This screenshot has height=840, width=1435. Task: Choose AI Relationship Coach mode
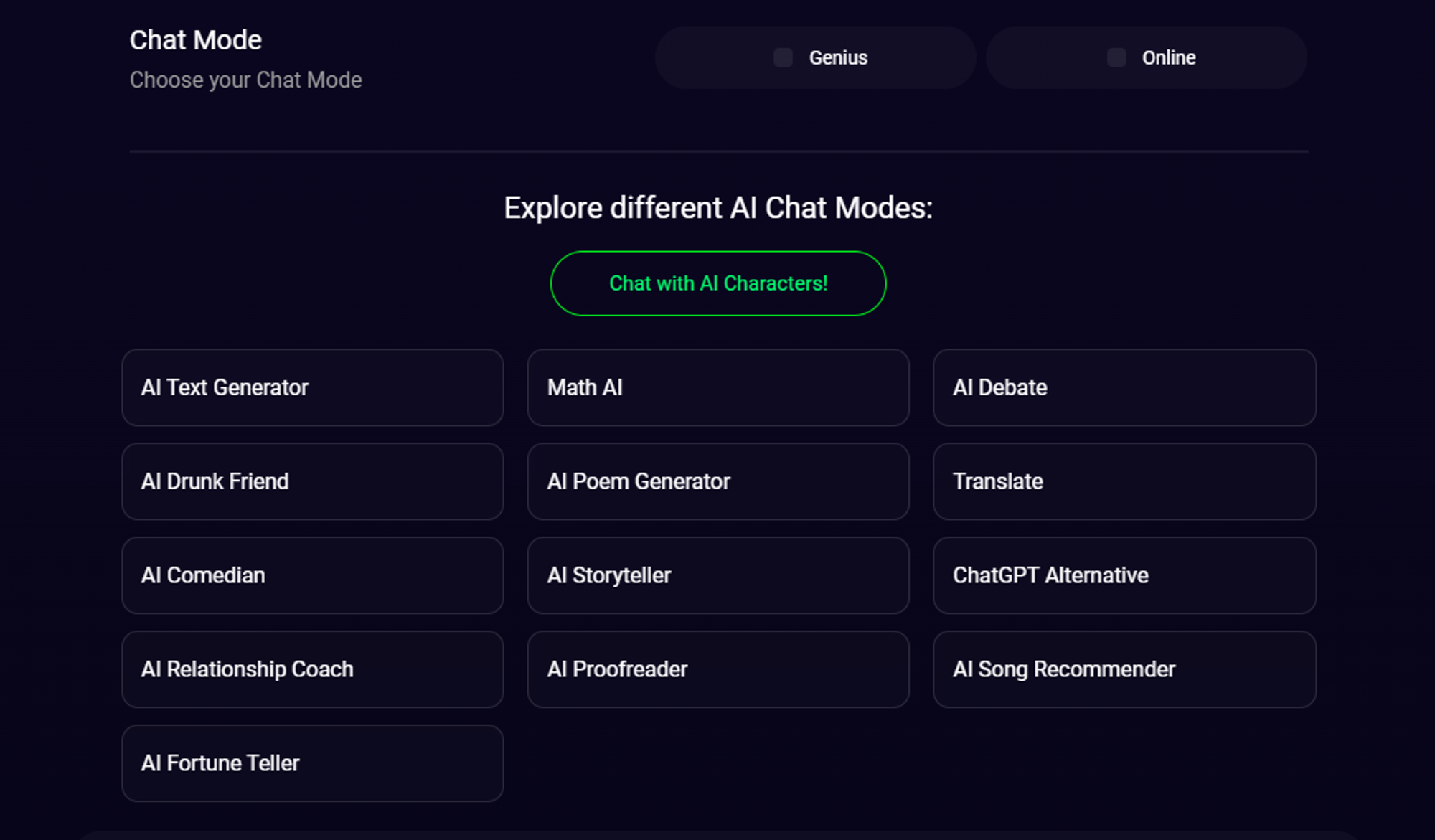click(313, 669)
